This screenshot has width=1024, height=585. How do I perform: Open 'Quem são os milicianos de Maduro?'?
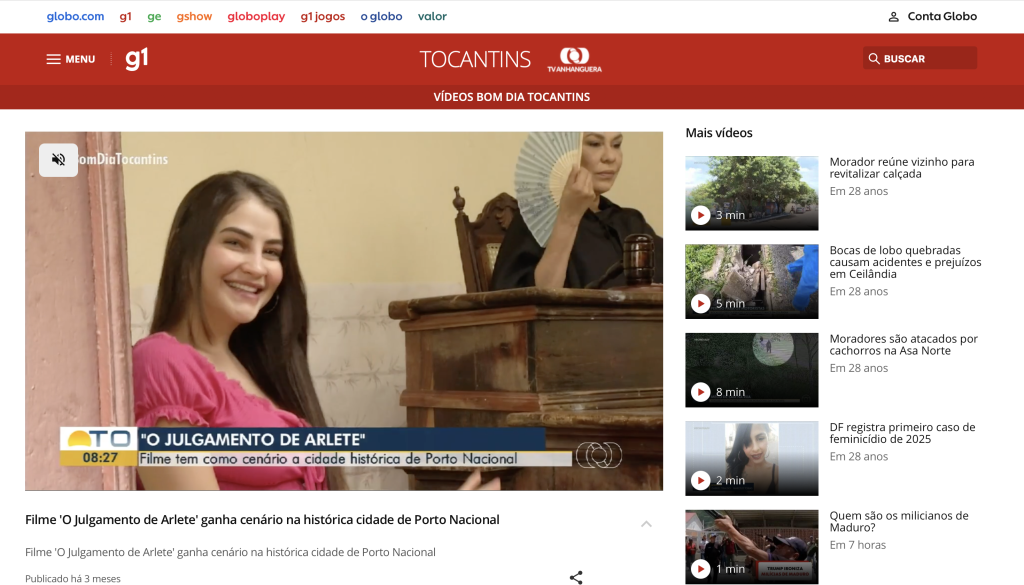pyautogui.click(x=898, y=522)
